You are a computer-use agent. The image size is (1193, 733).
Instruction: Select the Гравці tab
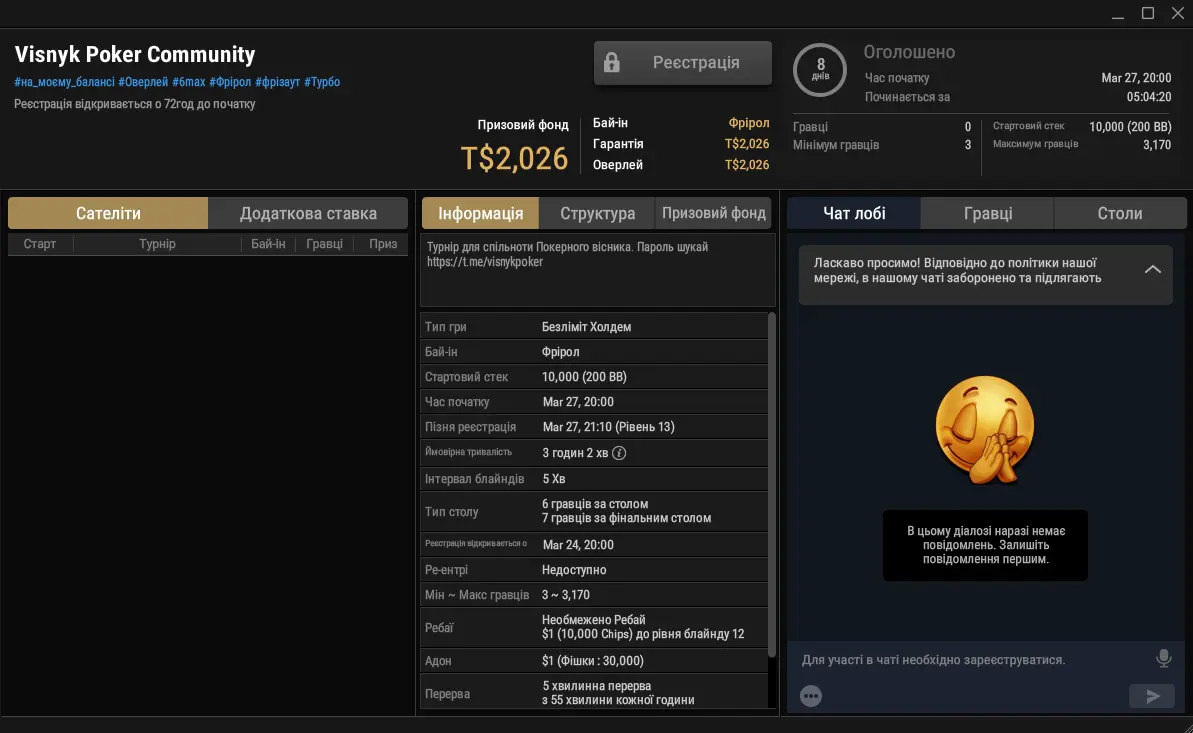point(987,213)
